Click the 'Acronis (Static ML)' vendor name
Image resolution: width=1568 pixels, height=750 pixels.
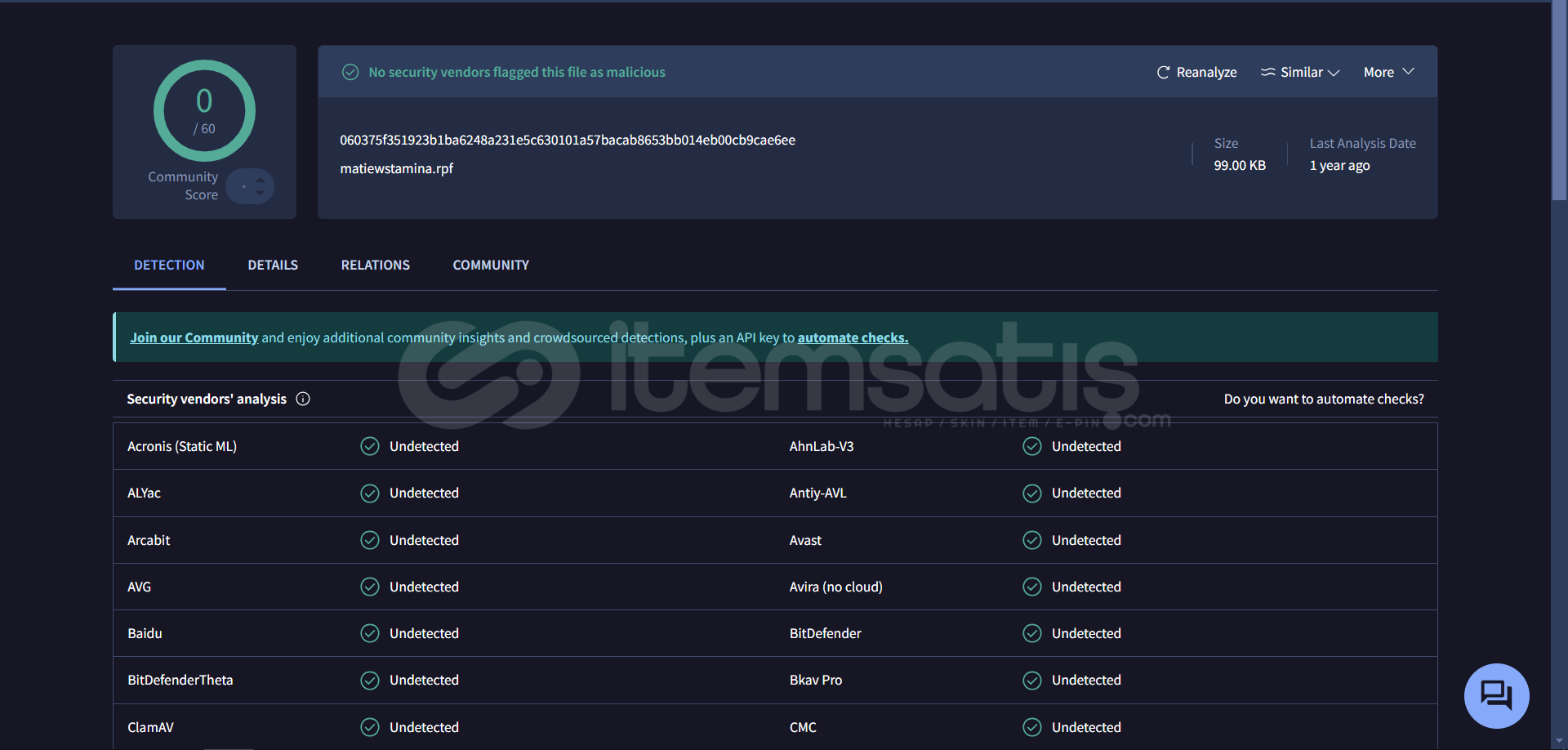(182, 446)
